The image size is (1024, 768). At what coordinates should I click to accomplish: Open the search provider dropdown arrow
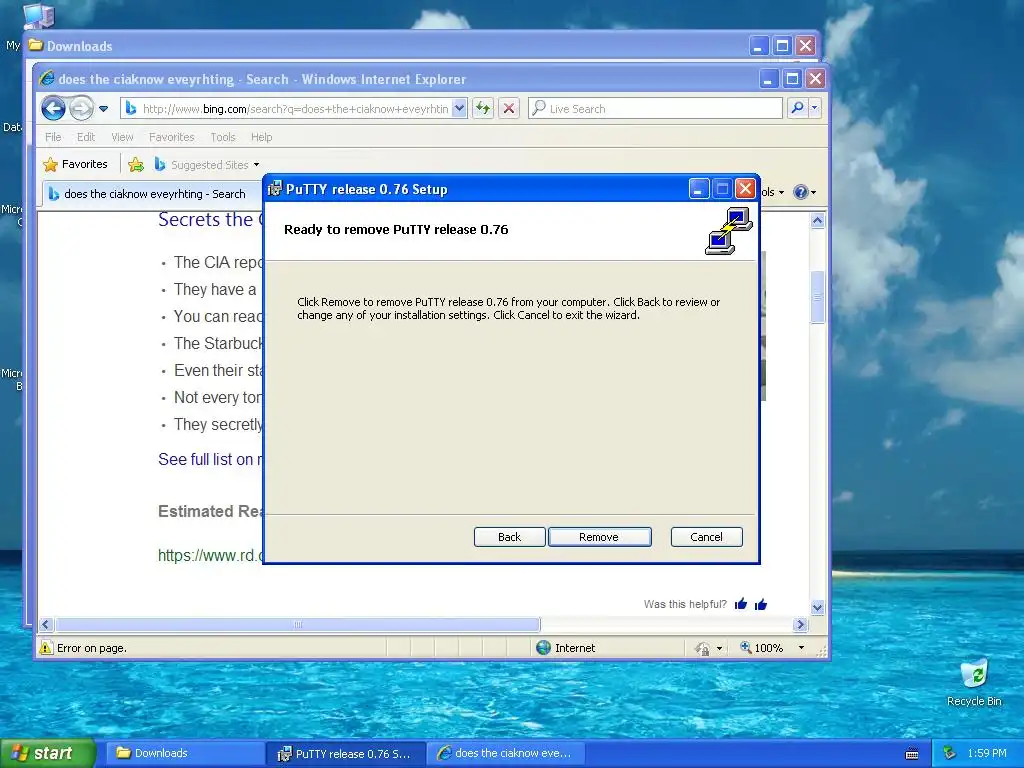coord(814,108)
